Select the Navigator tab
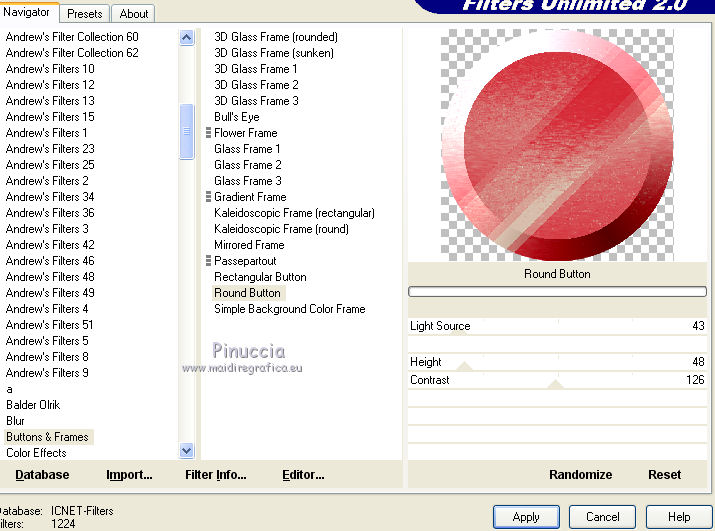The width and height of the screenshot is (715, 531). tap(26, 12)
